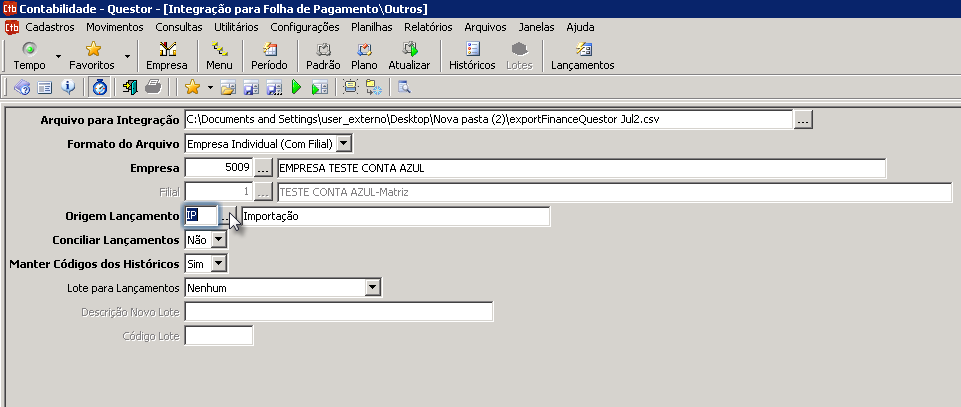The height and width of the screenshot is (407, 961).
Task: Click the printer icon
Action: [153, 88]
